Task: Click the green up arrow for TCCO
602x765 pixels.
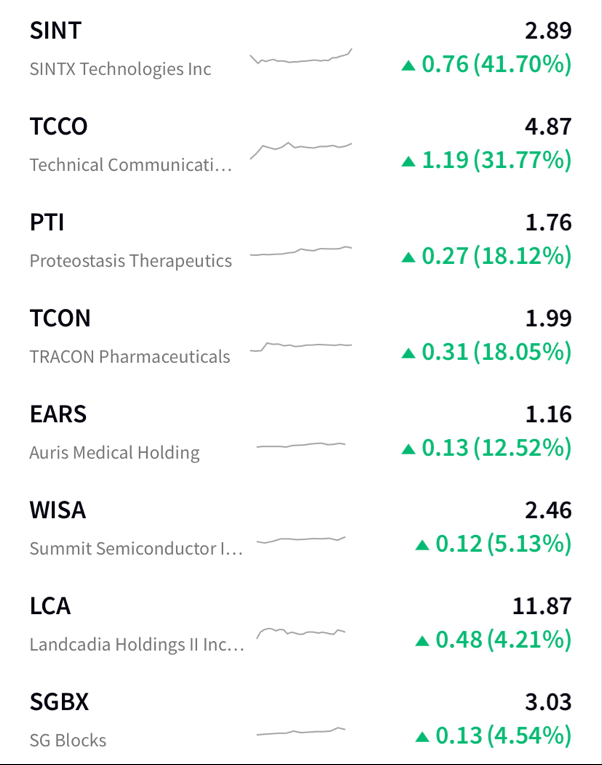Action: [x=408, y=161]
